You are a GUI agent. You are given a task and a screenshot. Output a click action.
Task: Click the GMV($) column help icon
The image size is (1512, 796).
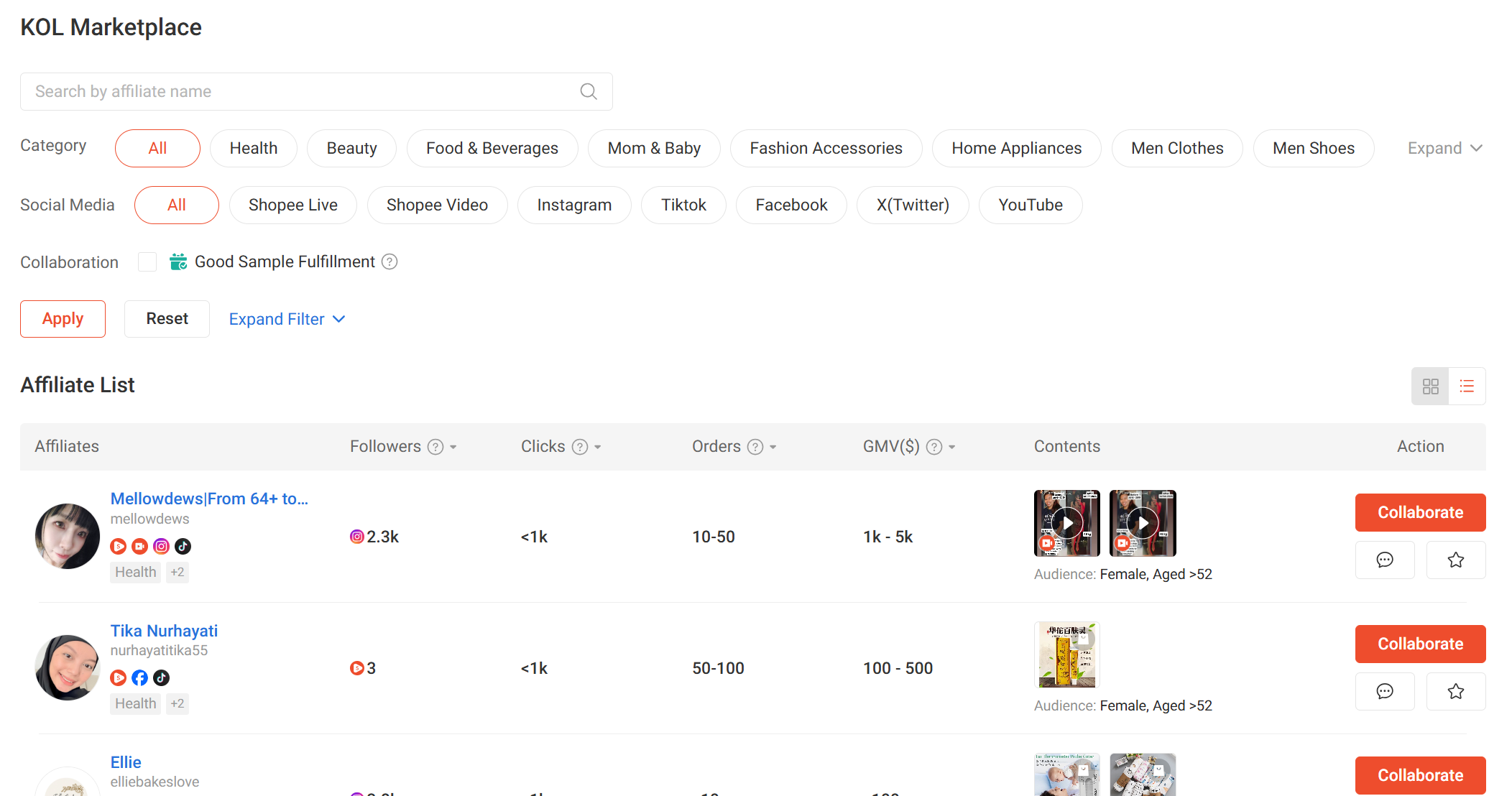coord(934,447)
